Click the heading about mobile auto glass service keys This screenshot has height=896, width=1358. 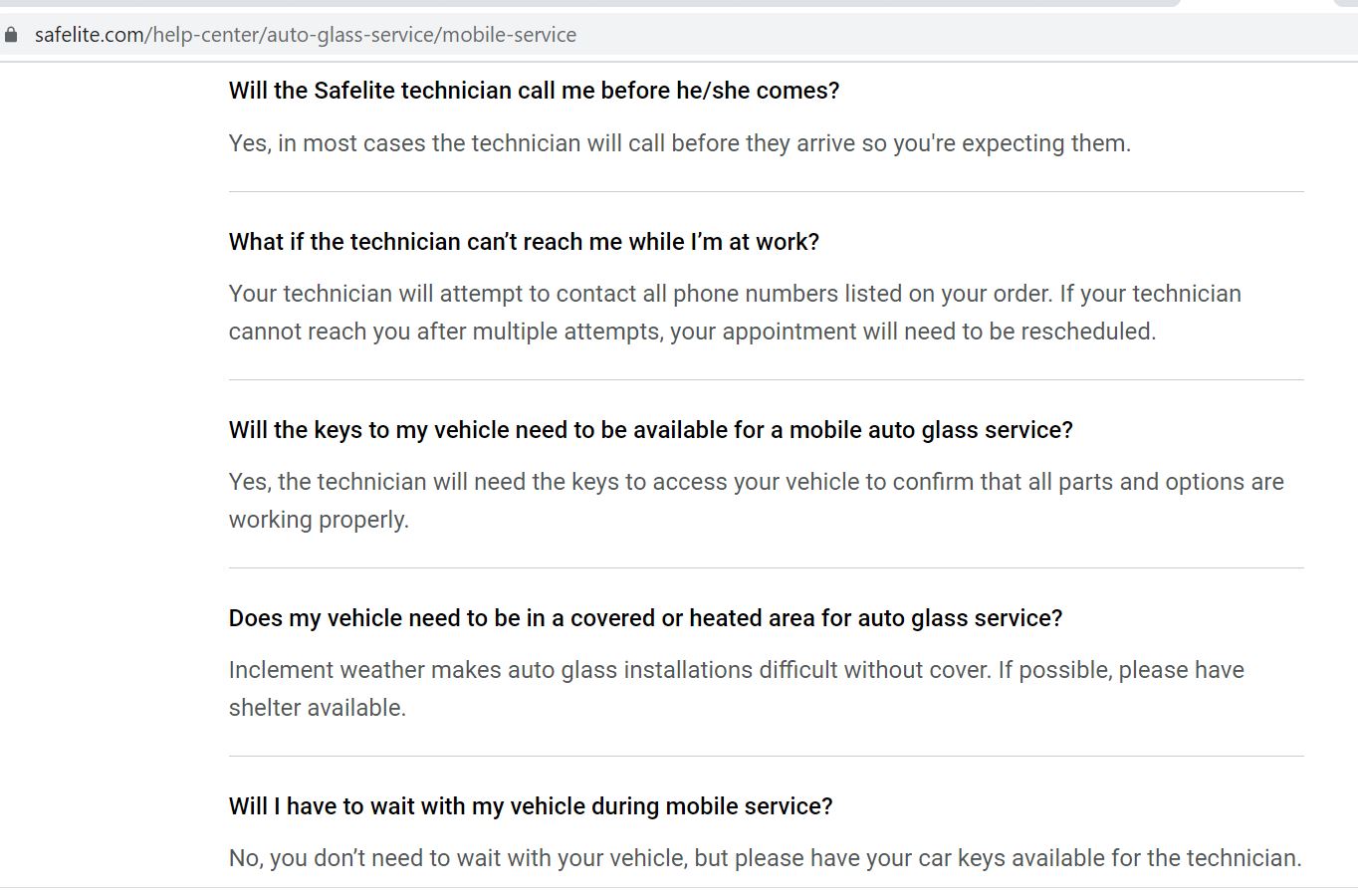tap(651, 429)
